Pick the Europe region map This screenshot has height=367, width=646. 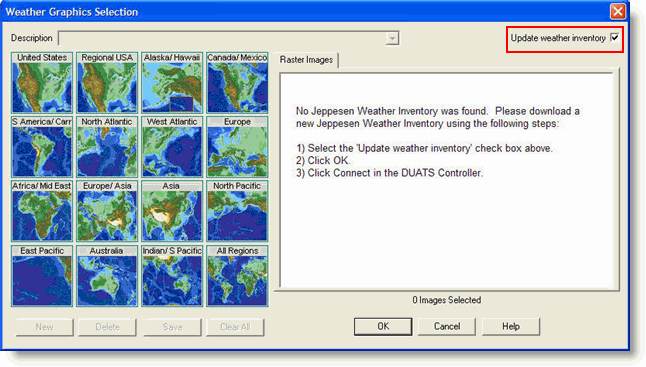(237, 147)
